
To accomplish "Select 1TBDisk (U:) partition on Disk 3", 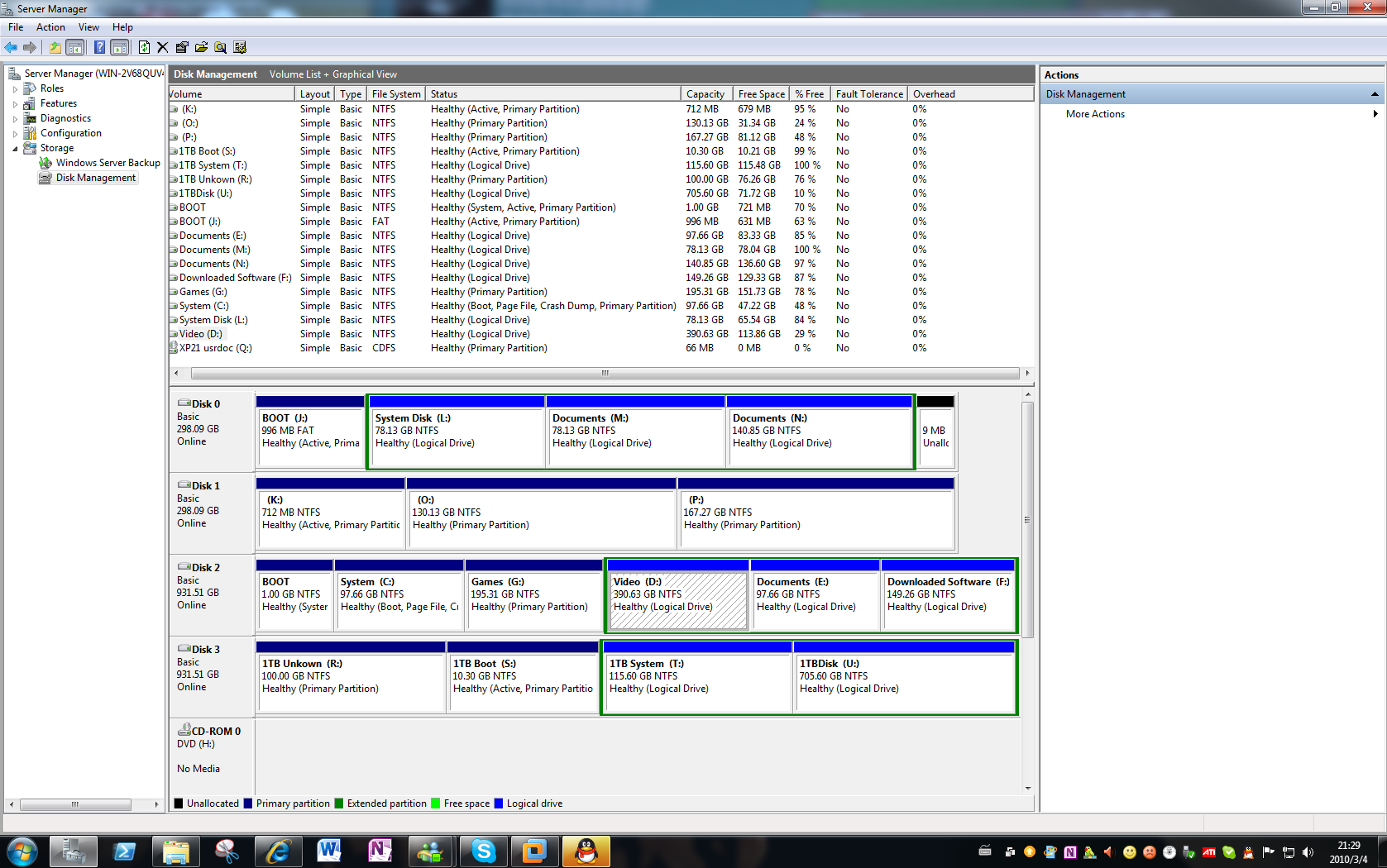I will point(904,676).
